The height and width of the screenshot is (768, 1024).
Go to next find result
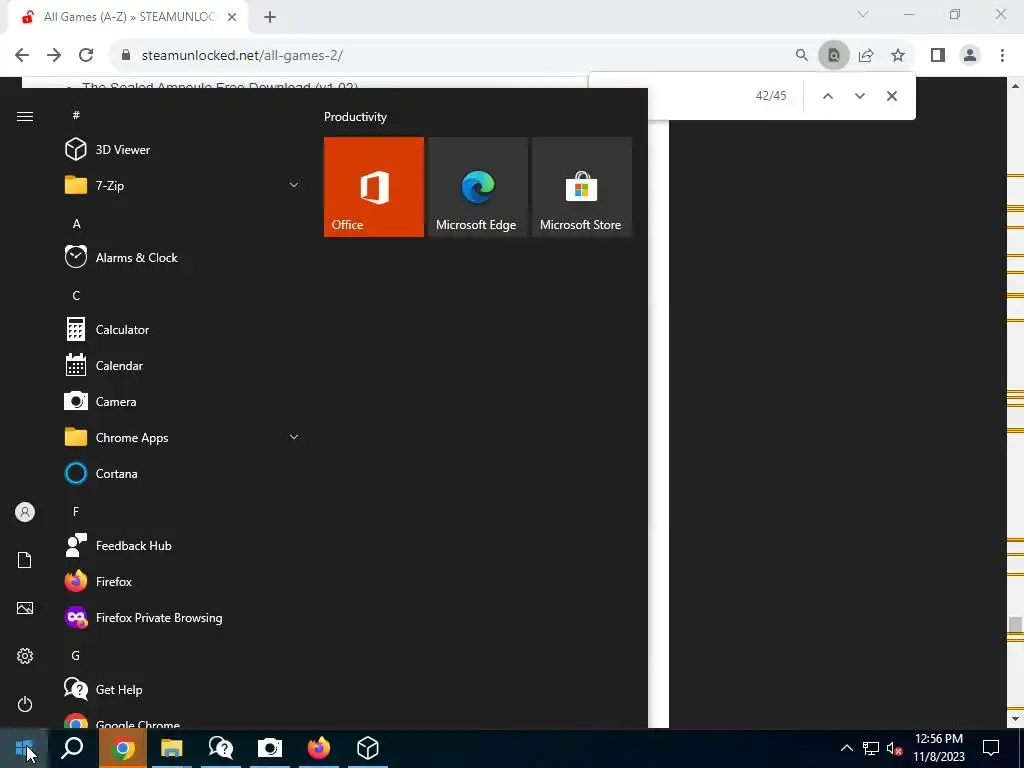[x=859, y=96]
